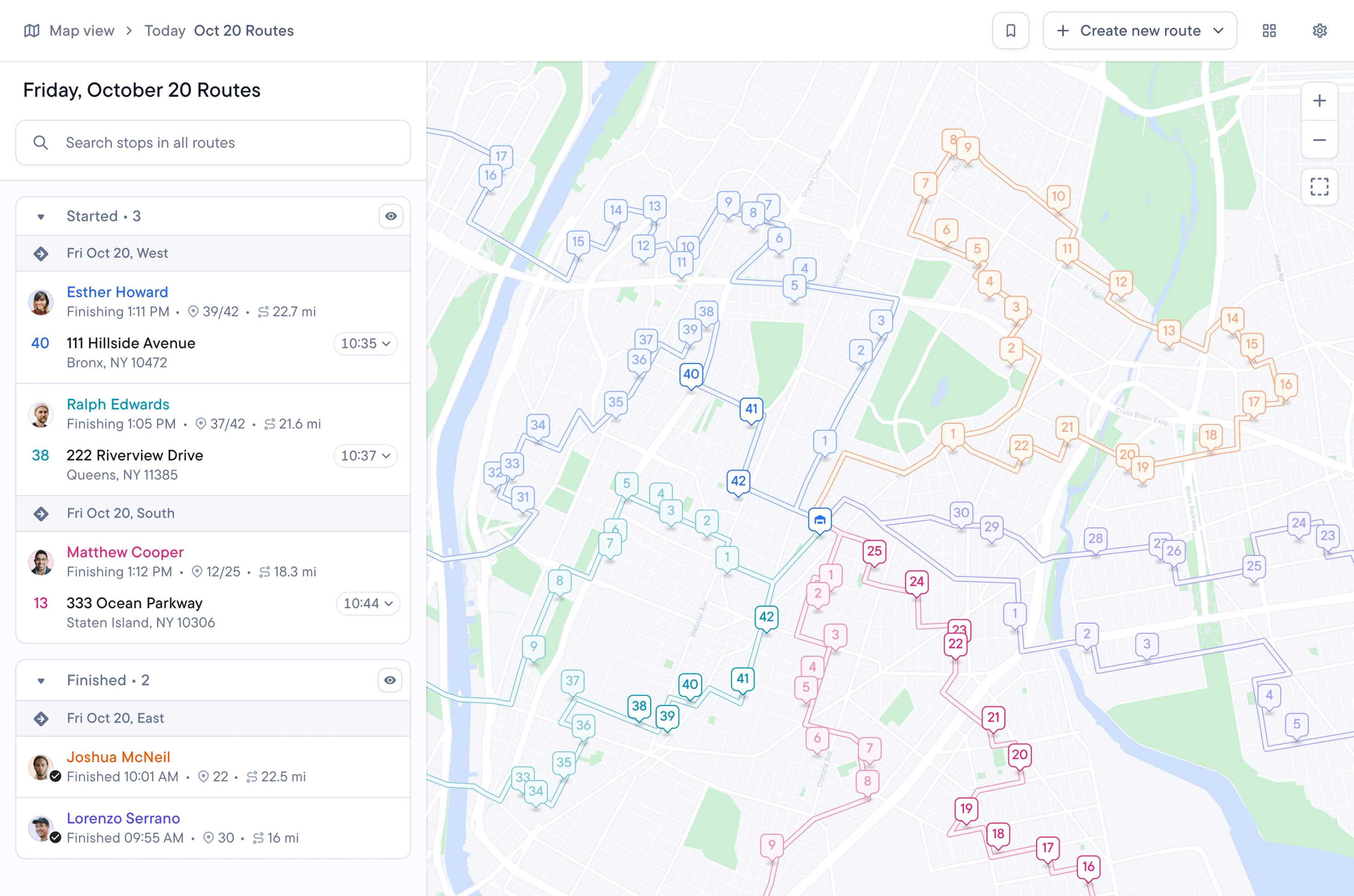
Task: Click Fri Oct 20, East route header
Action: [213, 719]
